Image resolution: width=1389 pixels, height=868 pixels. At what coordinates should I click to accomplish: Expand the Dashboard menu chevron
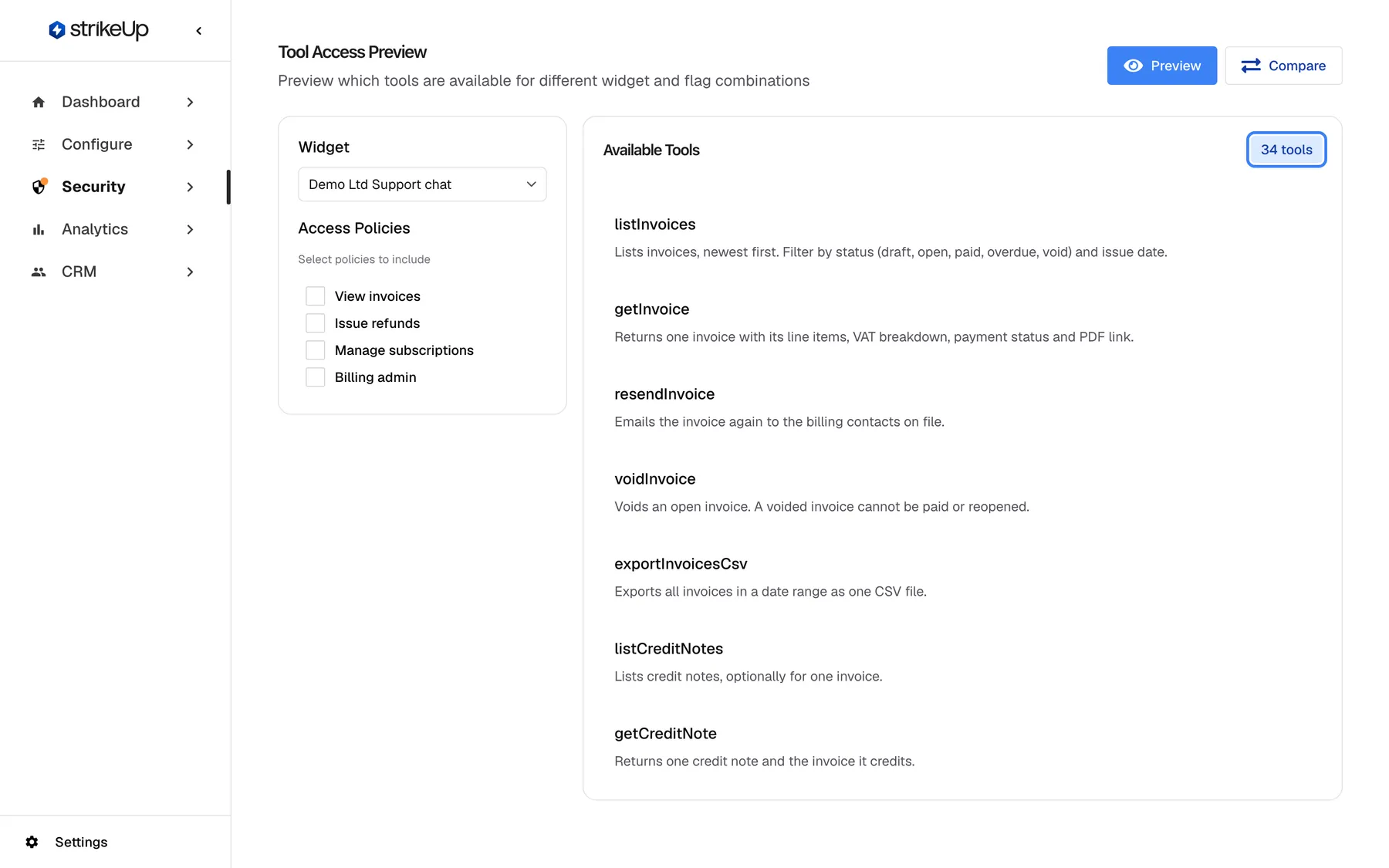(190, 102)
